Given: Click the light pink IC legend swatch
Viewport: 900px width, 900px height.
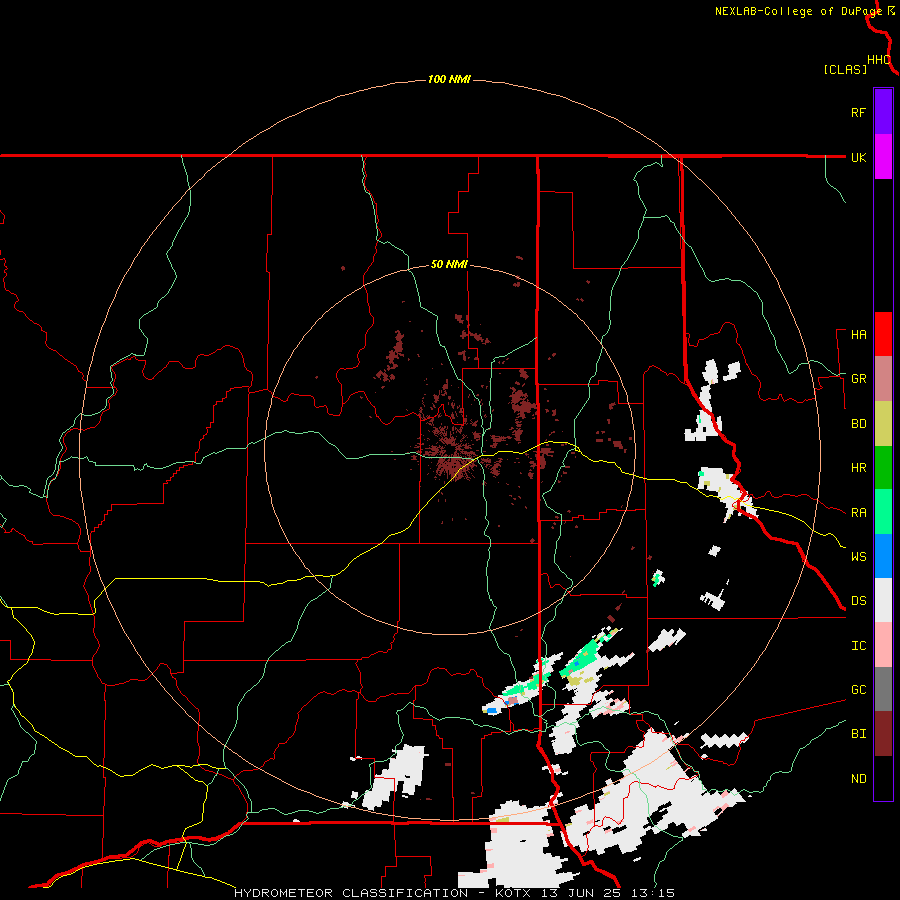Looking at the screenshot, I should [x=883, y=645].
